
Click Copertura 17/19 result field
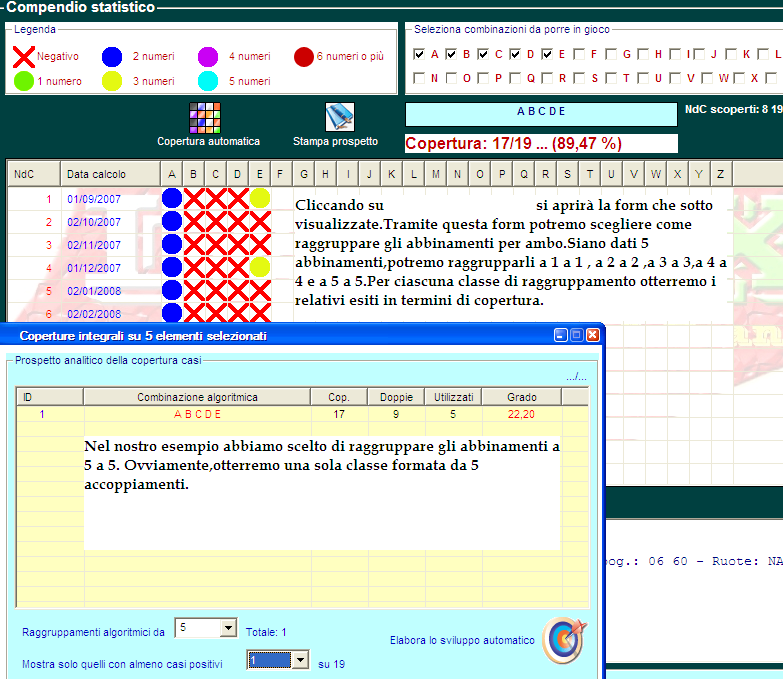(x=541, y=143)
